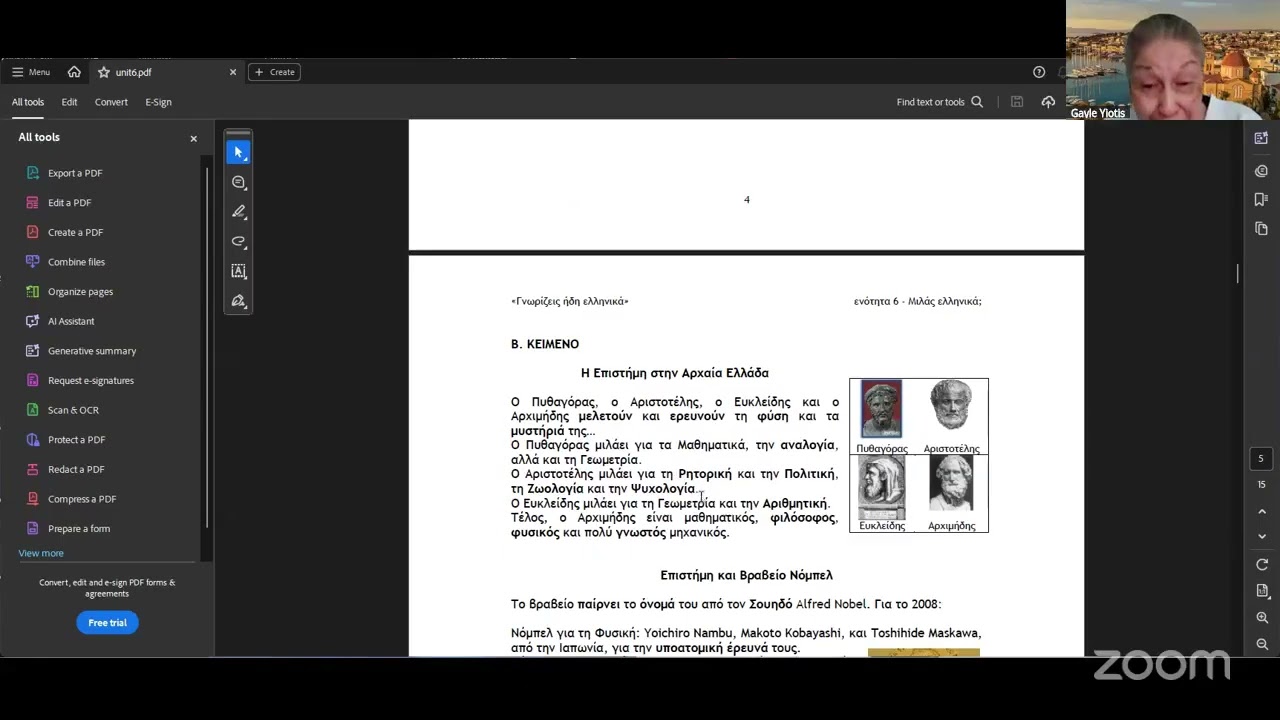The height and width of the screenshot is (720, 1280).
Task: Open the Comments panel icon on right rail
Action: point(1261,171)
